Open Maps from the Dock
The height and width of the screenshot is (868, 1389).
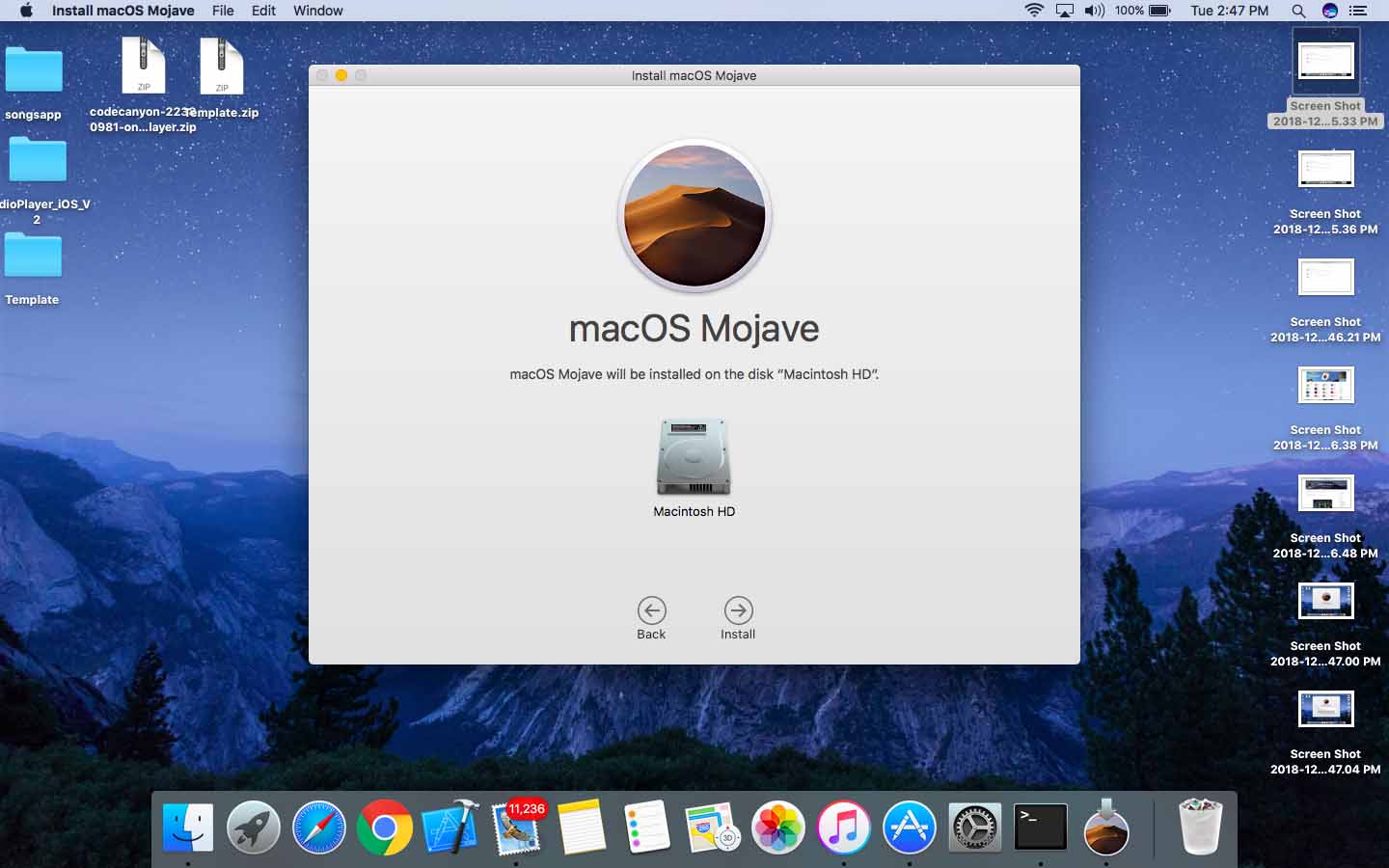click(713, 827)
